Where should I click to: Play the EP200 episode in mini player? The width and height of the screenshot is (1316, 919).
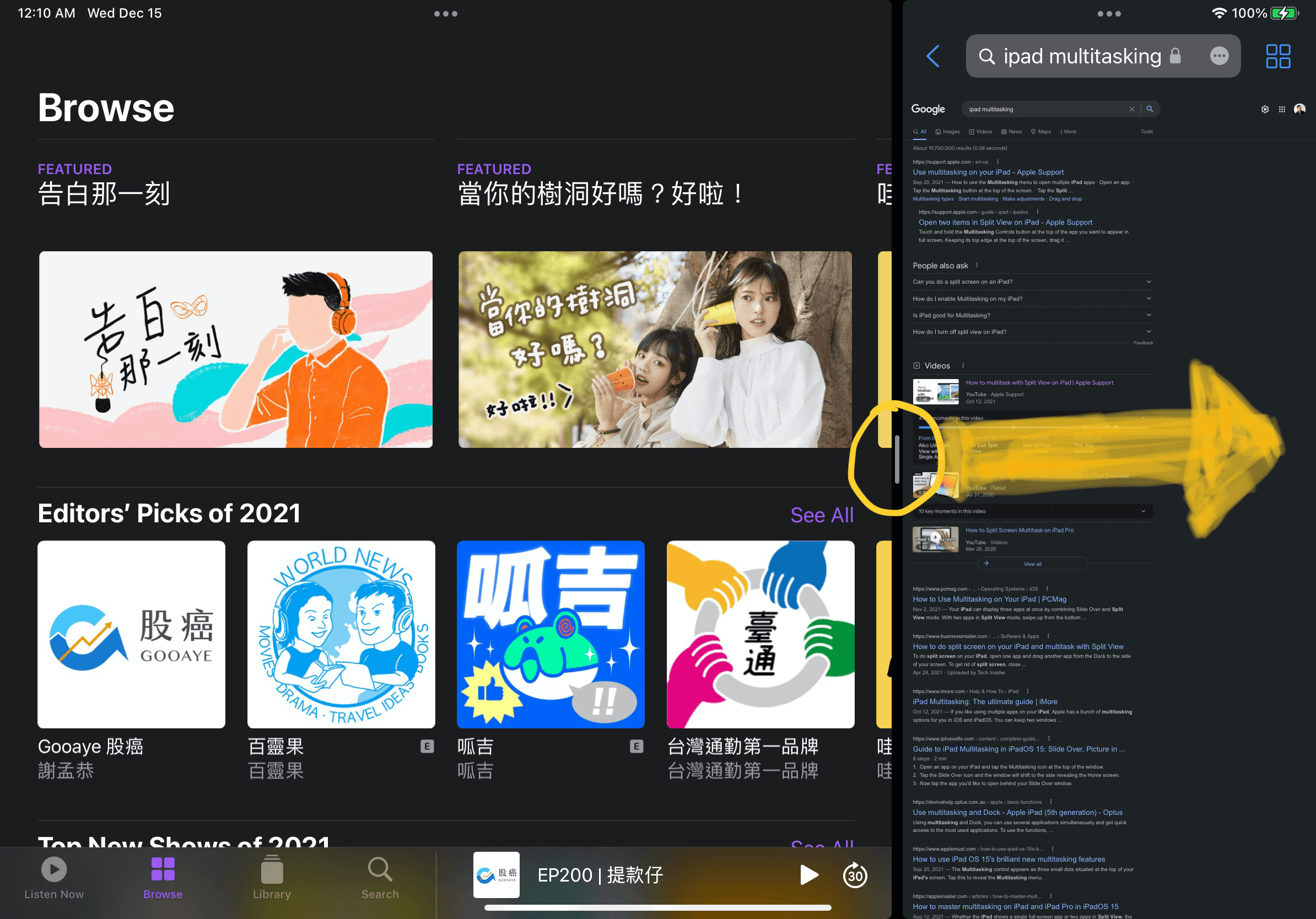point(808,875)
